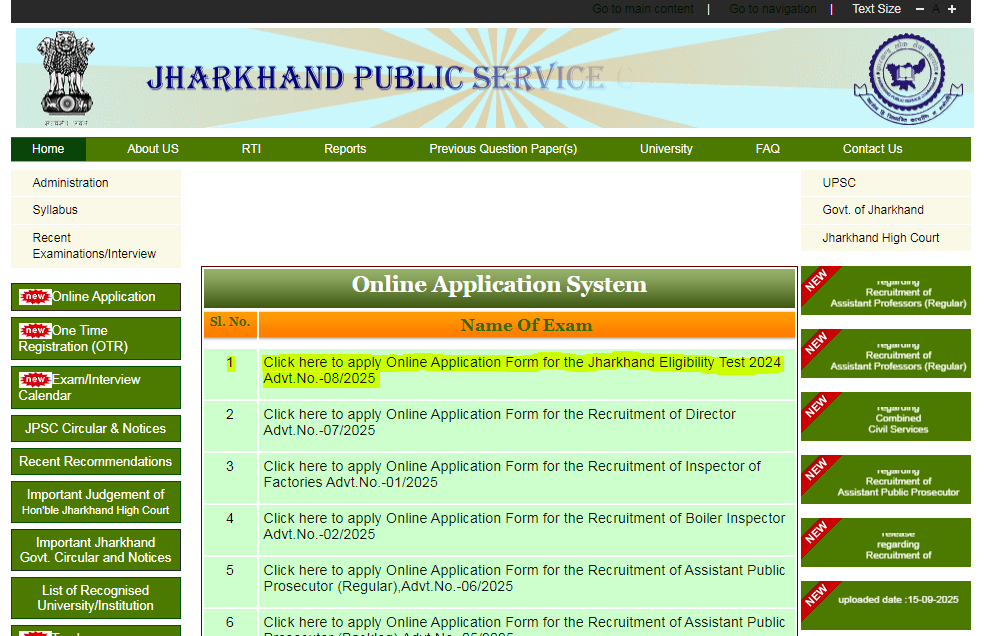Open the Govt. of Jharkhand link
Image resolution: width=985 pixels, height=636 pixels.
pos(886,210)
